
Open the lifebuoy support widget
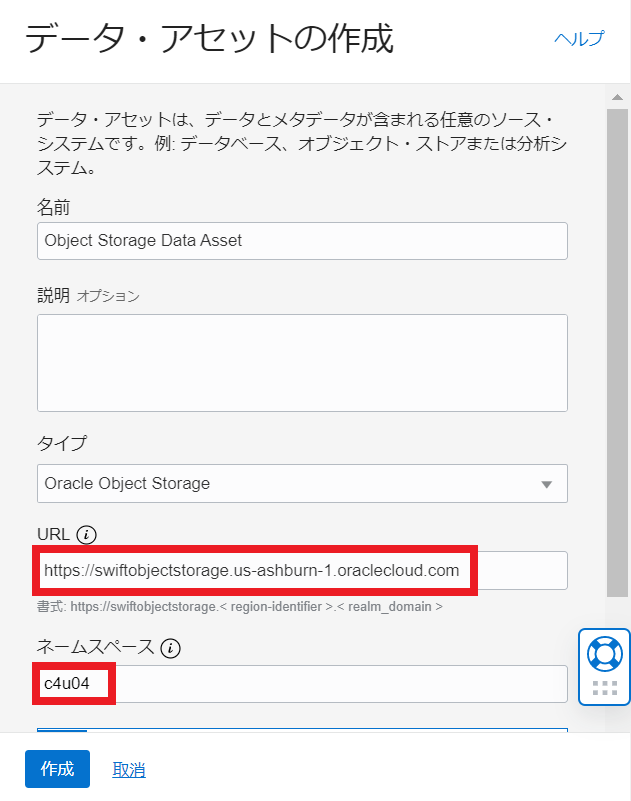pyautogui.click(x=604, y=653)
